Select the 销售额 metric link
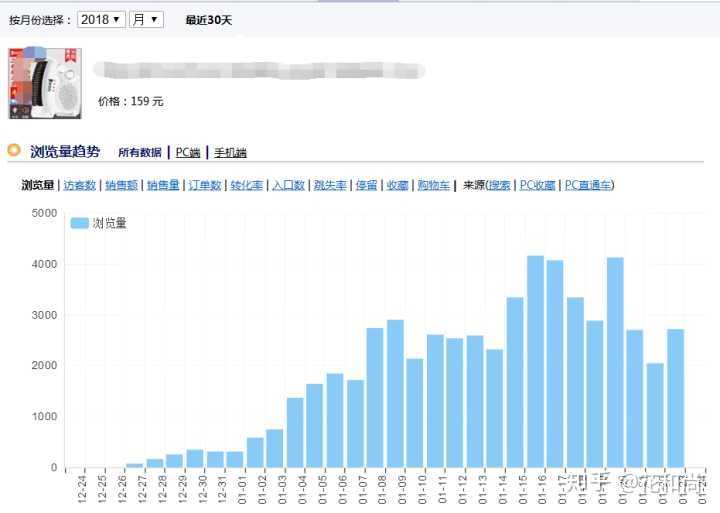 (121, 185)
